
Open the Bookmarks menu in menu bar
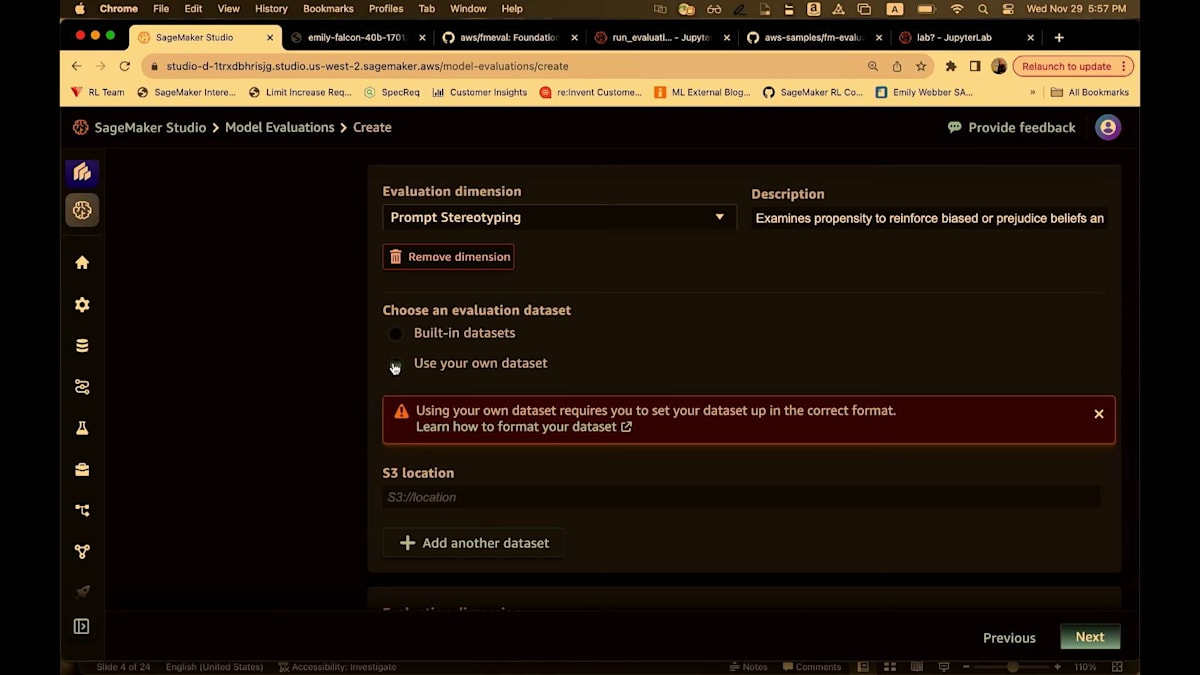point(329,9)
